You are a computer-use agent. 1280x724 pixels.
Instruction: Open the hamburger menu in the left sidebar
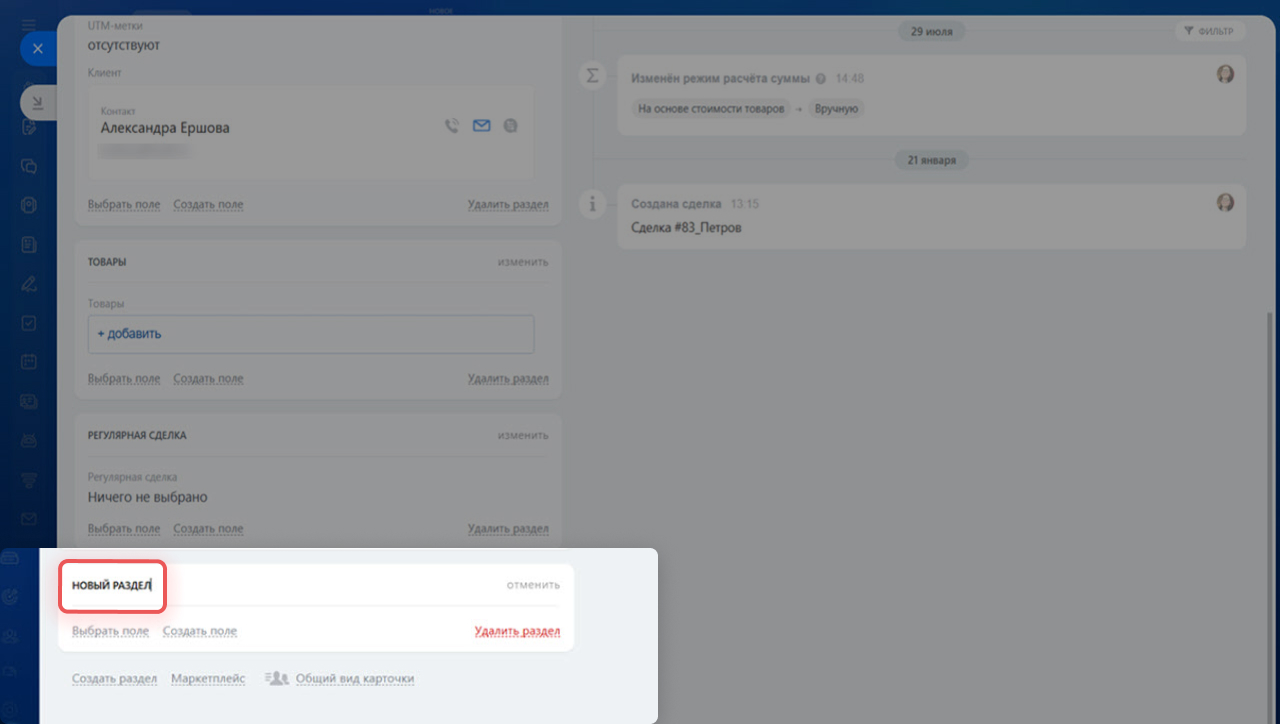(29, 23)
